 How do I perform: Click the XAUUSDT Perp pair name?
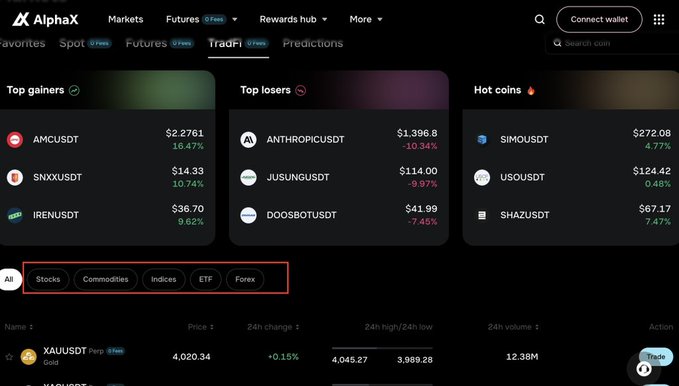[x=73, y=351]
